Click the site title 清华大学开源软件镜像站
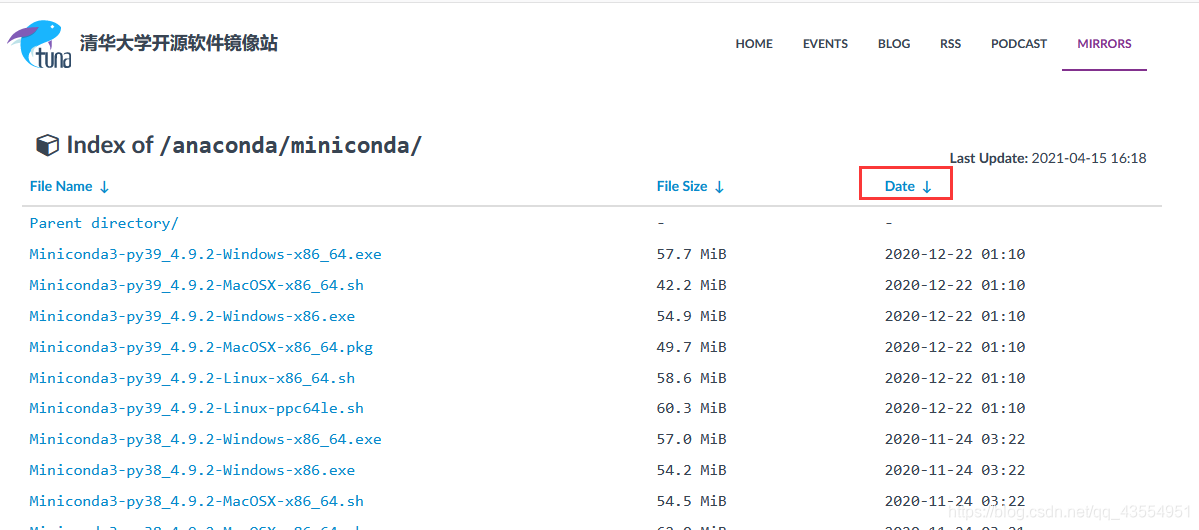The height and width of the screenshot is (530, 1199). [179, 43]
